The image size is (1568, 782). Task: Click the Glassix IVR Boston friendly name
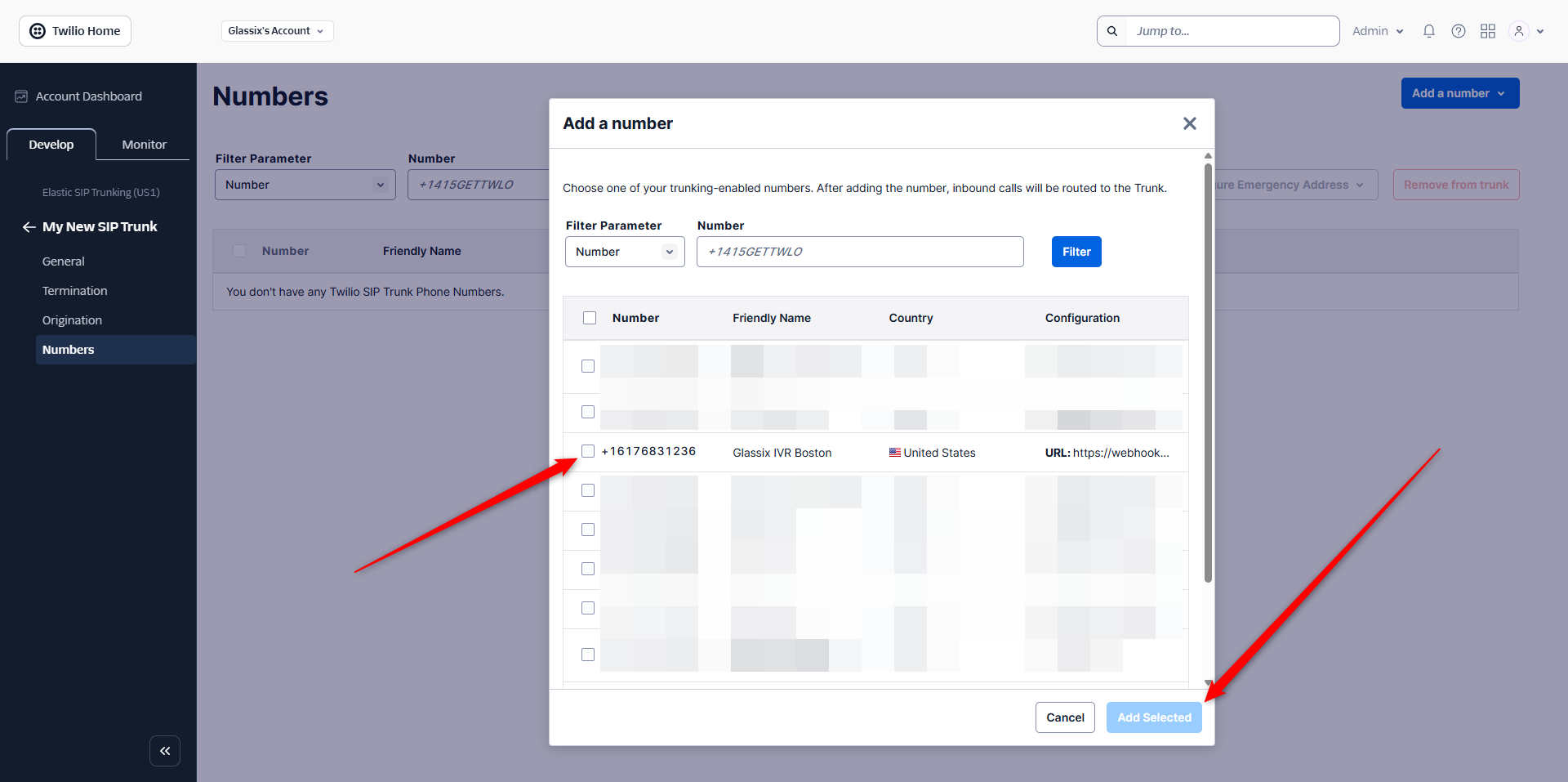pos(782,453)
